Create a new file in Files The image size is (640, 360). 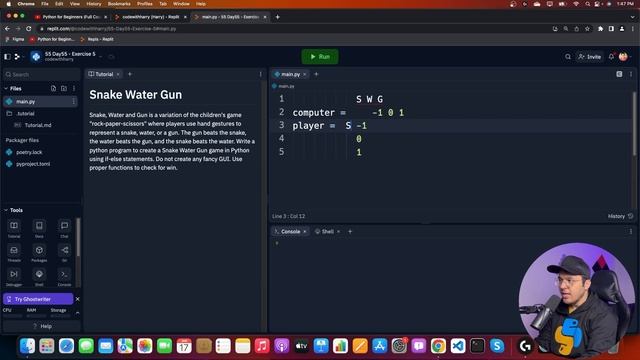[x=53, y=89]
